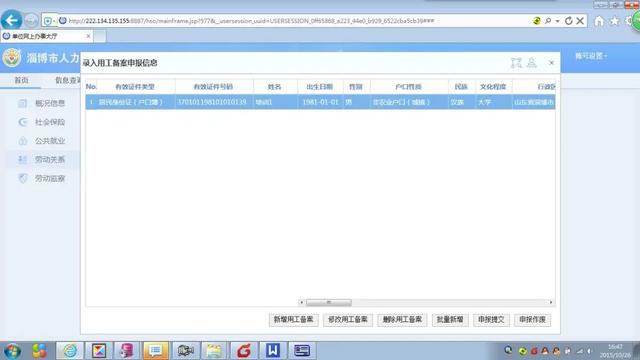Click the 性别 column header
The width and height of the screenshot is (640, 360).
tap(356, 87)
